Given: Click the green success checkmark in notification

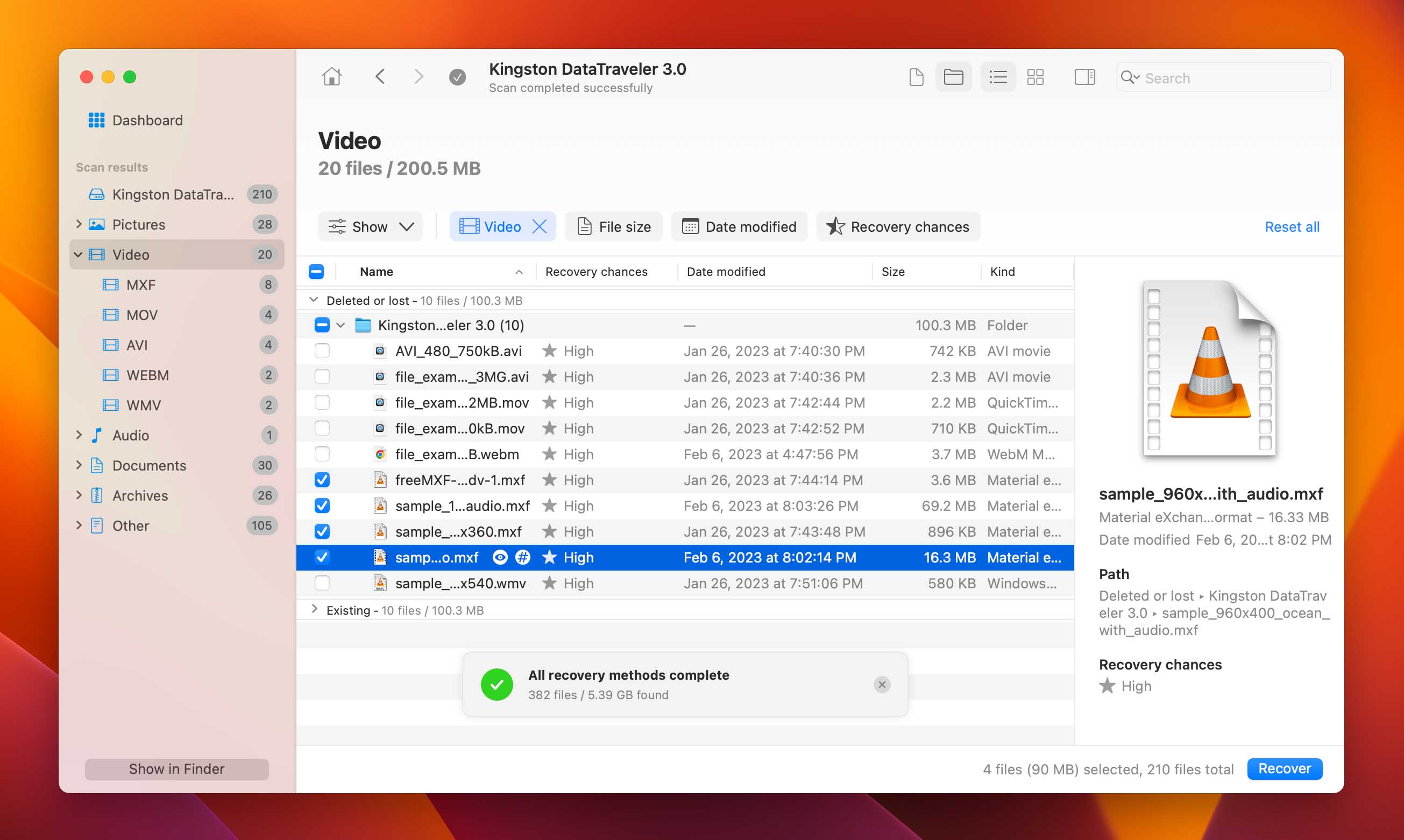Looking at the screenshot, I should [497, 685].
